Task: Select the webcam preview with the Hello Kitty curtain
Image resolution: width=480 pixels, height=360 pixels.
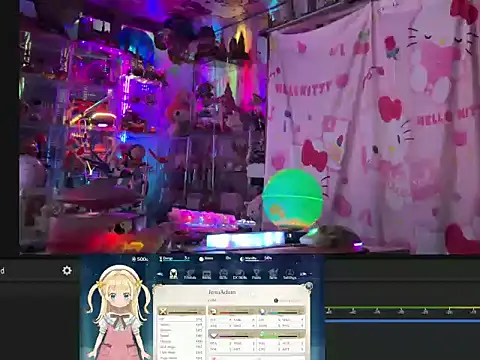Action: [249, 127]
